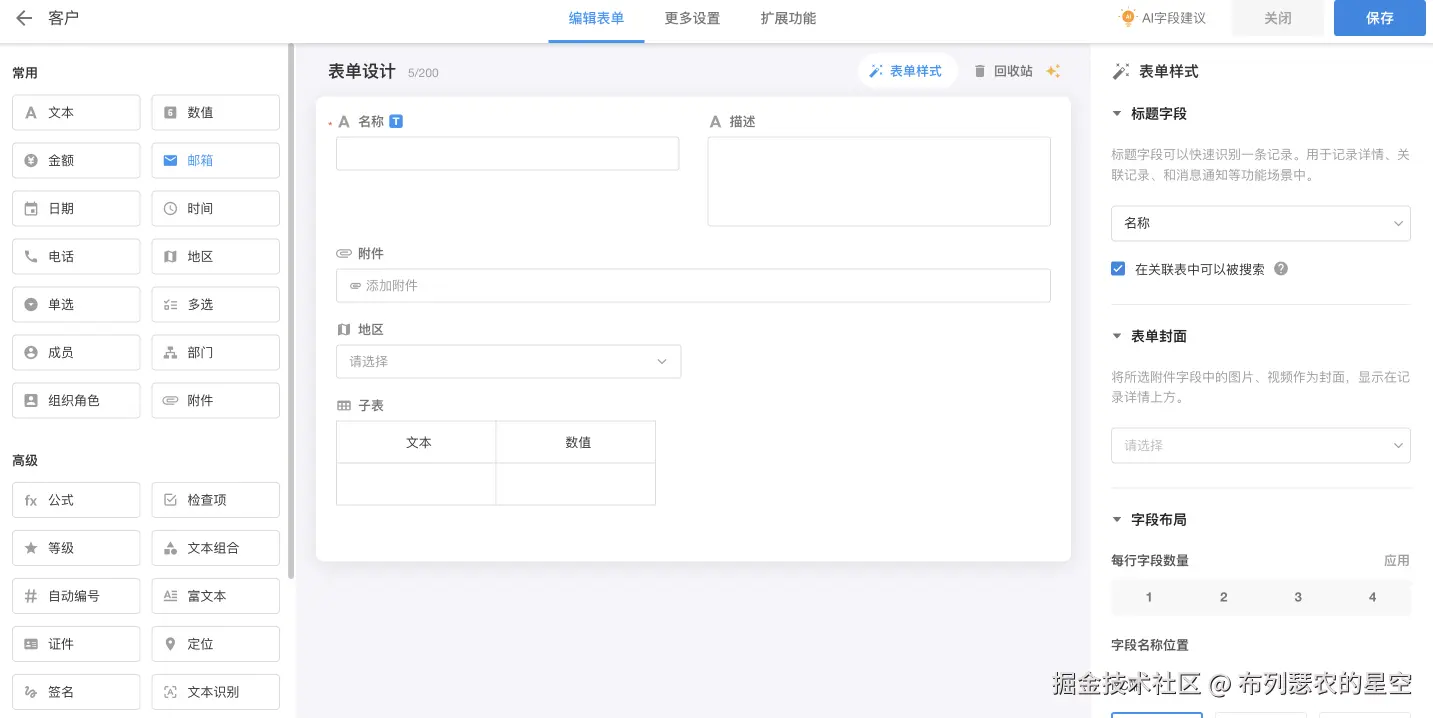
Task: Add a 富文本 rich text field
Action: pyautogui.click(x=215, y=596)
